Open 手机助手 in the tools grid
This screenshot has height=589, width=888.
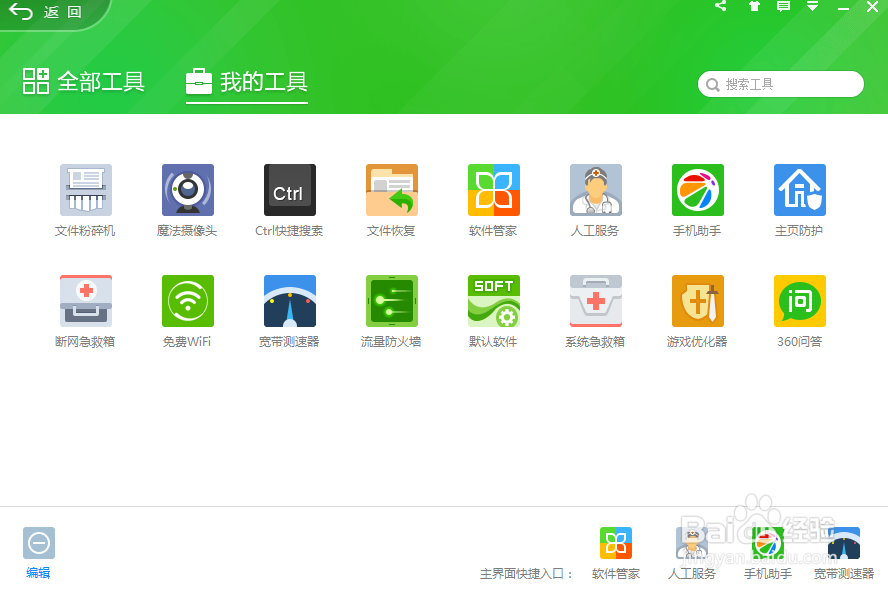point(697,190)
